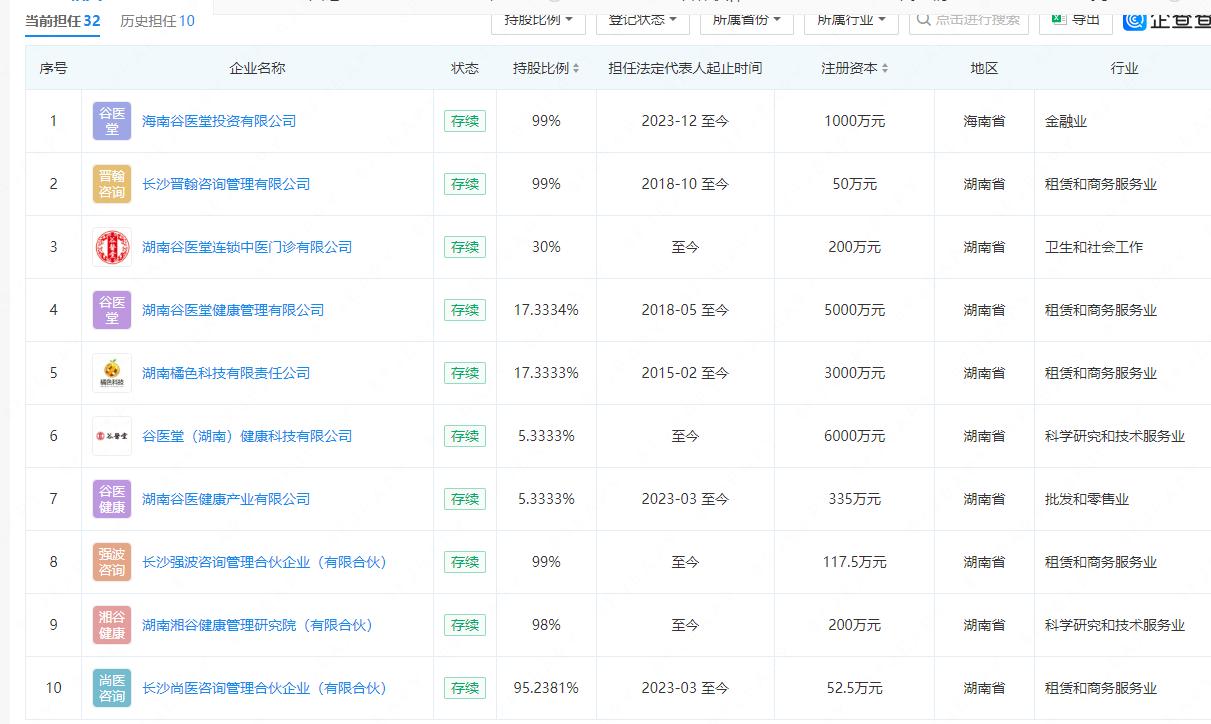Screen dimensions: 1211x724
Task: Click the 17.3334% shareholding cell
Action: 546,310
